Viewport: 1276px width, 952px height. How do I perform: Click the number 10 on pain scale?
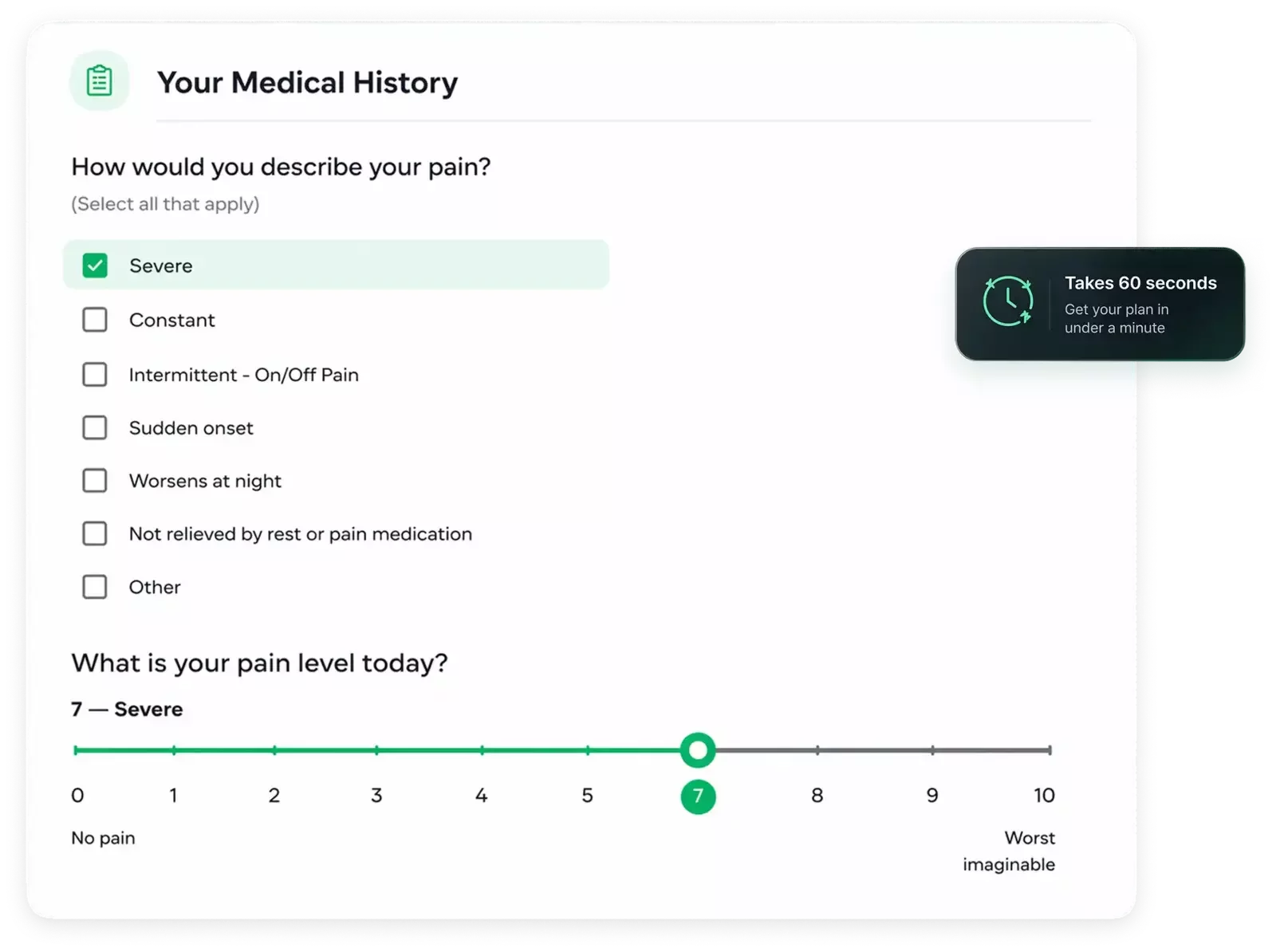point(1044,795)
